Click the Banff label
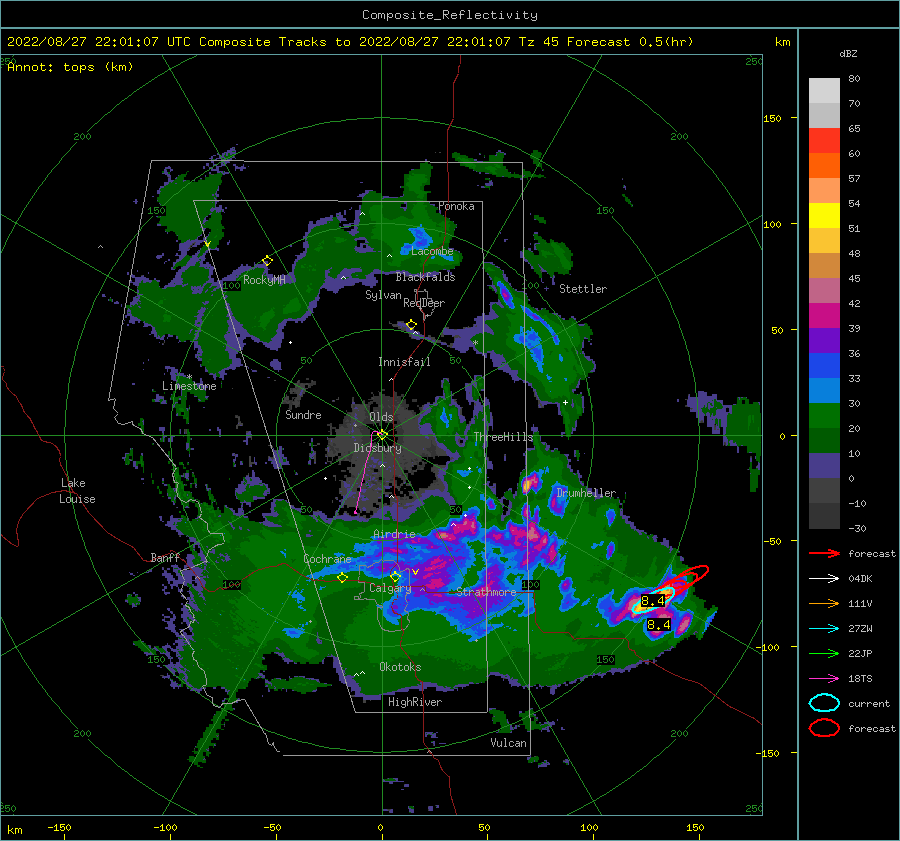900x841 pixels. pyautogui.click(x=165, y=558)
